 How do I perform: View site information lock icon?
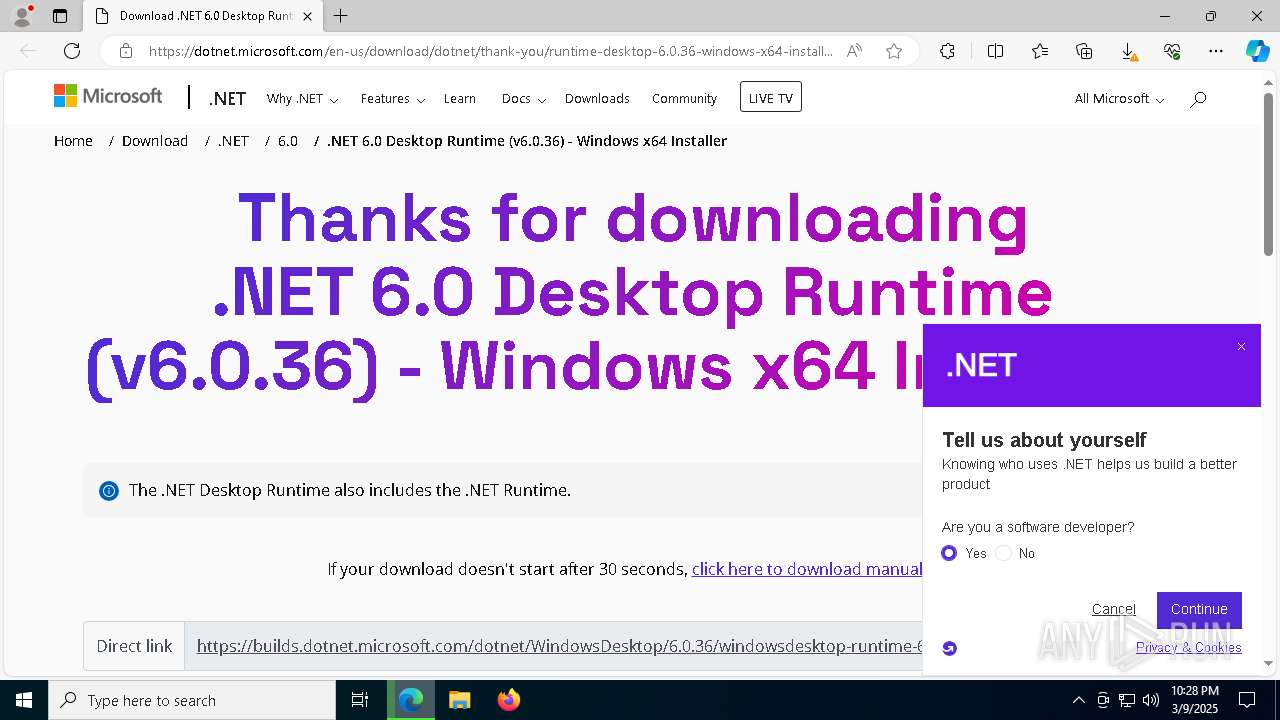click(x=126, y=51)
